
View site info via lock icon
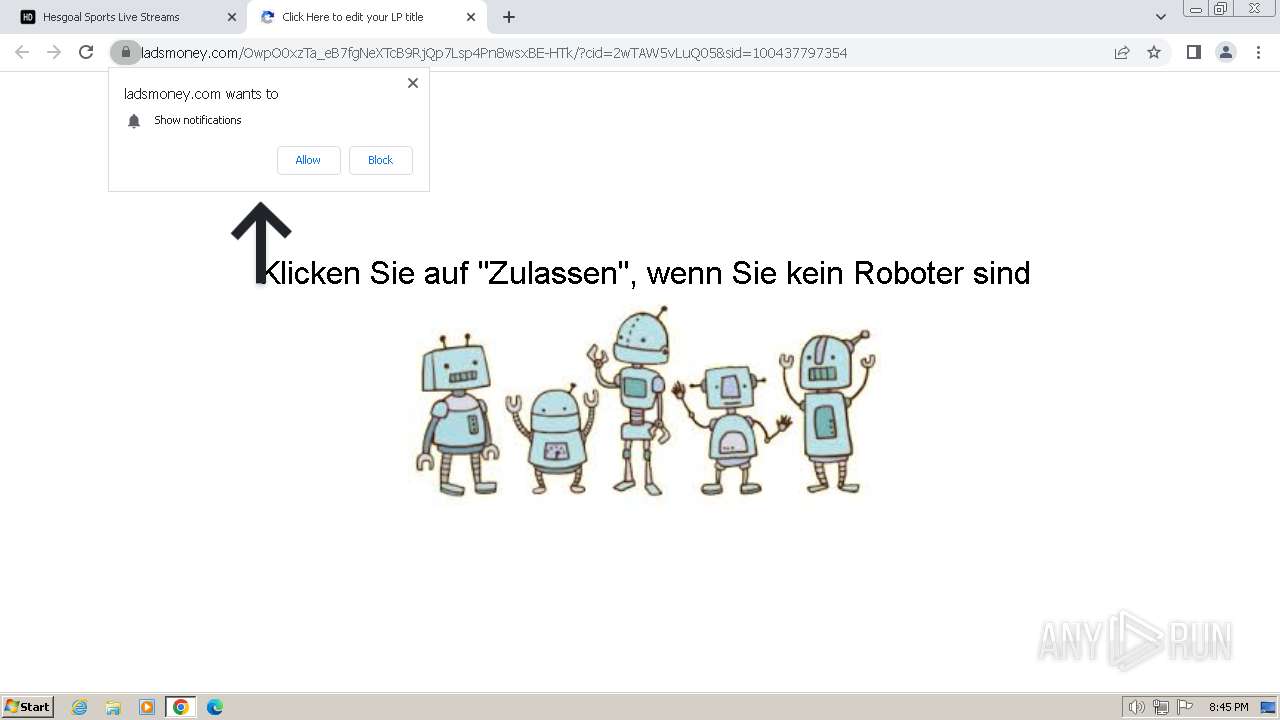click(125, 53)
